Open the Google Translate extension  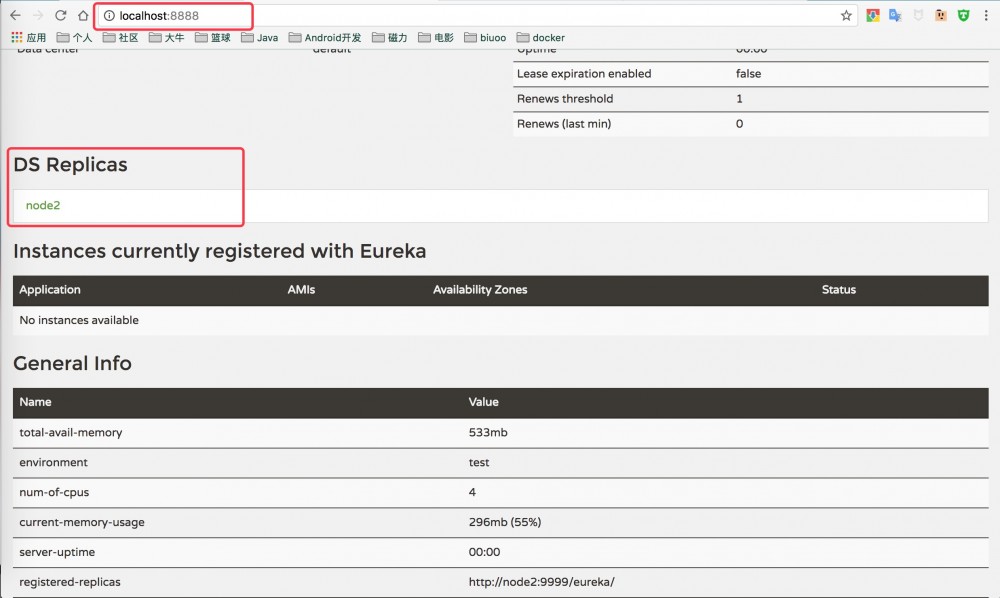click(896, 16)
